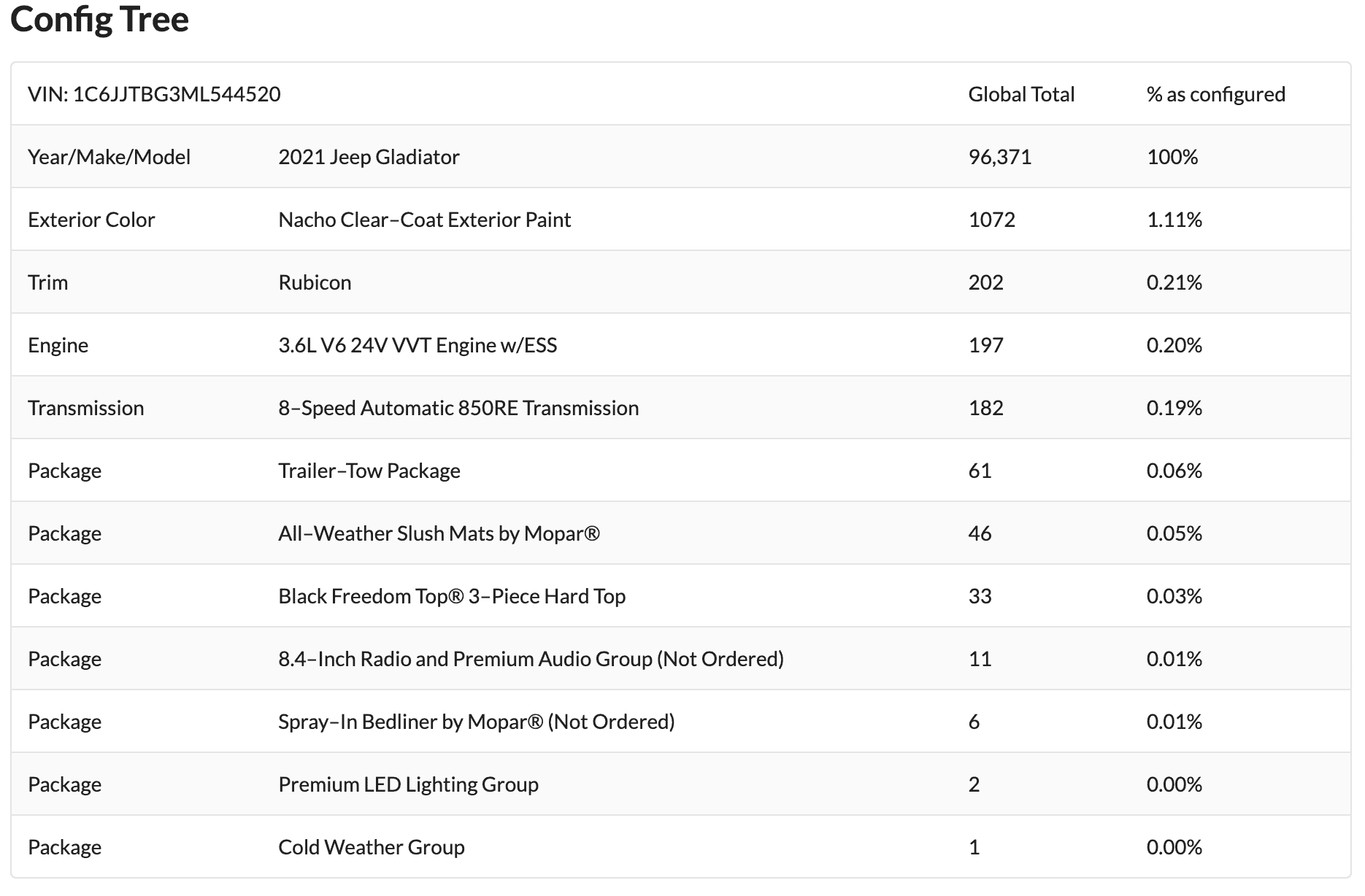Click the 1.11% configured value
Viewport: 1365px width, 896px height.
[1174, 220]
